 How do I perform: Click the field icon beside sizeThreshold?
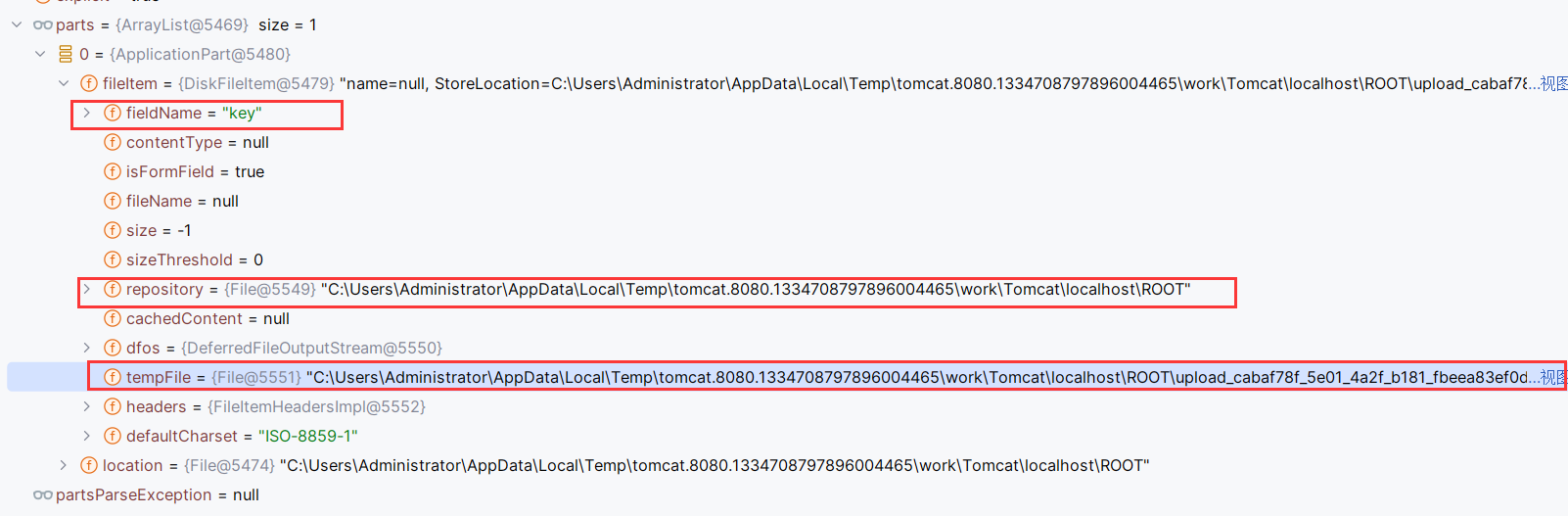113,259
